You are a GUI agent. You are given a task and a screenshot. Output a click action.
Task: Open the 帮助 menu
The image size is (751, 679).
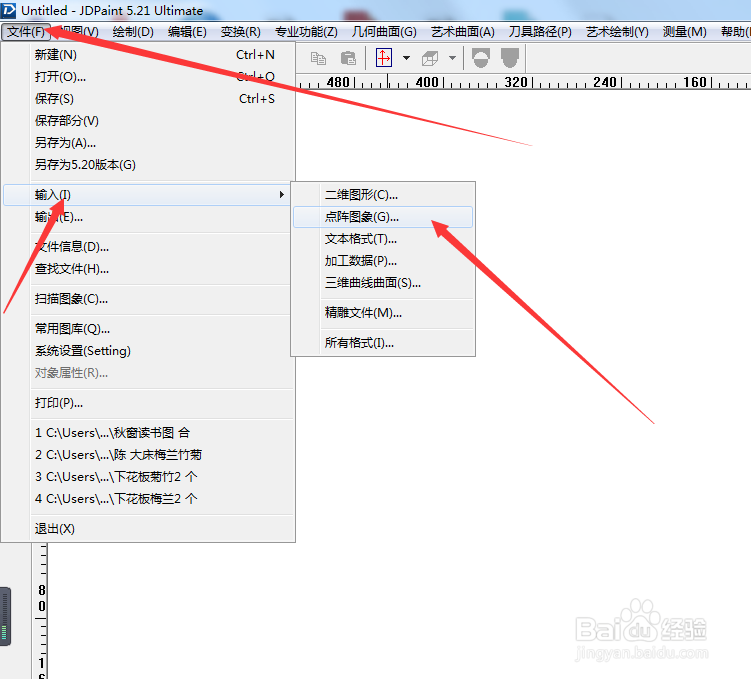tap(735, 32)
